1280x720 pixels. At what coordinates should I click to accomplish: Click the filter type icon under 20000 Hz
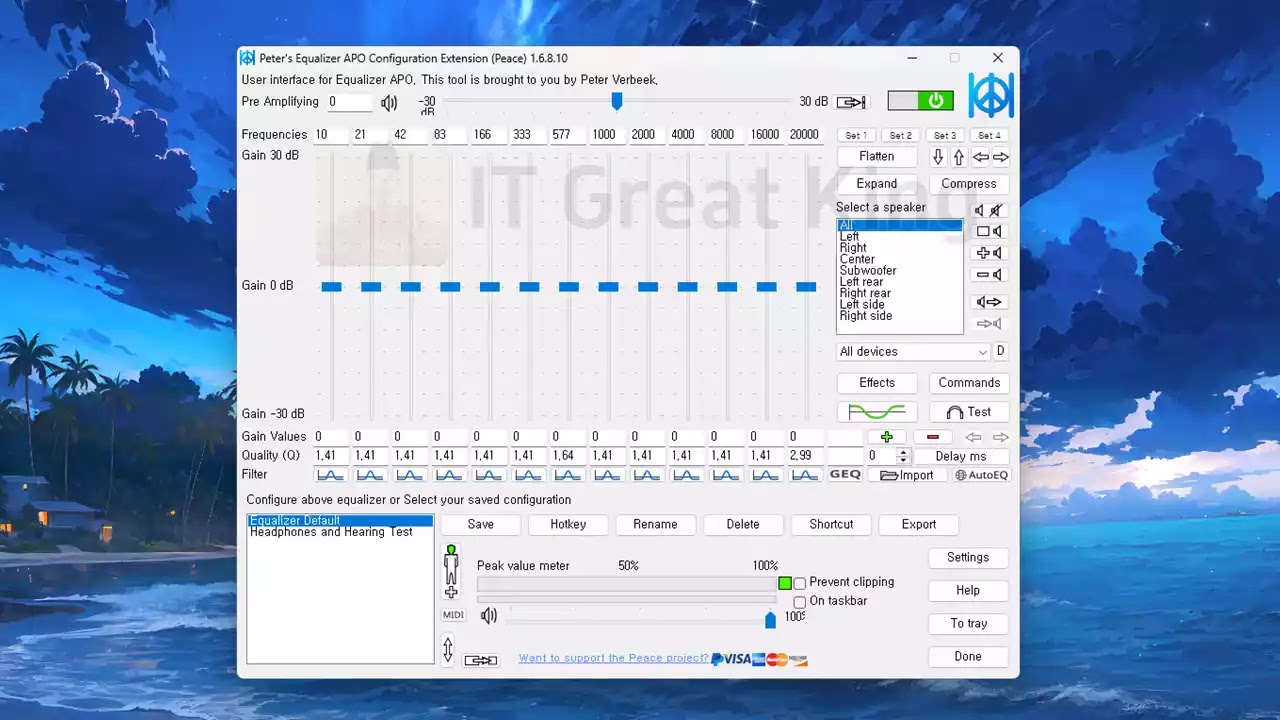(x=805, y=475)
